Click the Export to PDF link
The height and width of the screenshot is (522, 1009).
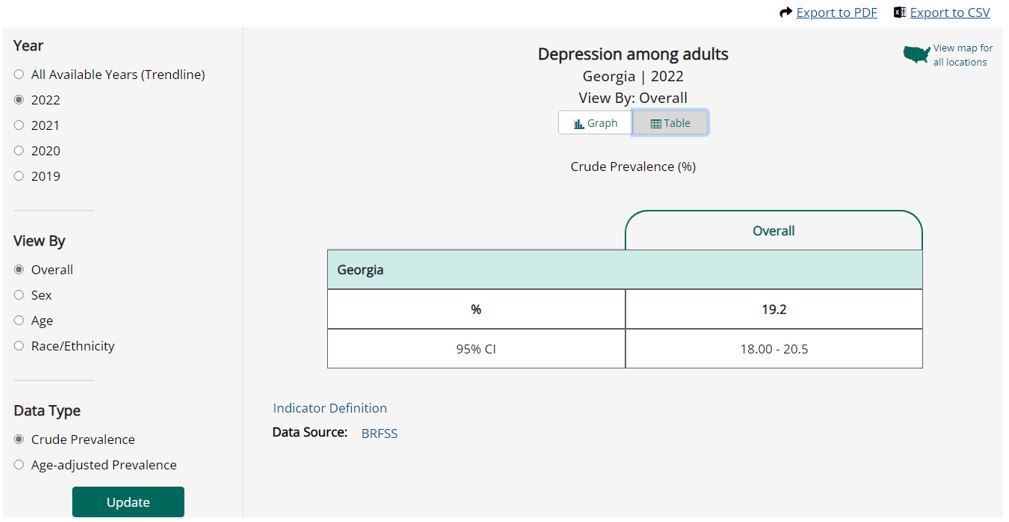836,13
